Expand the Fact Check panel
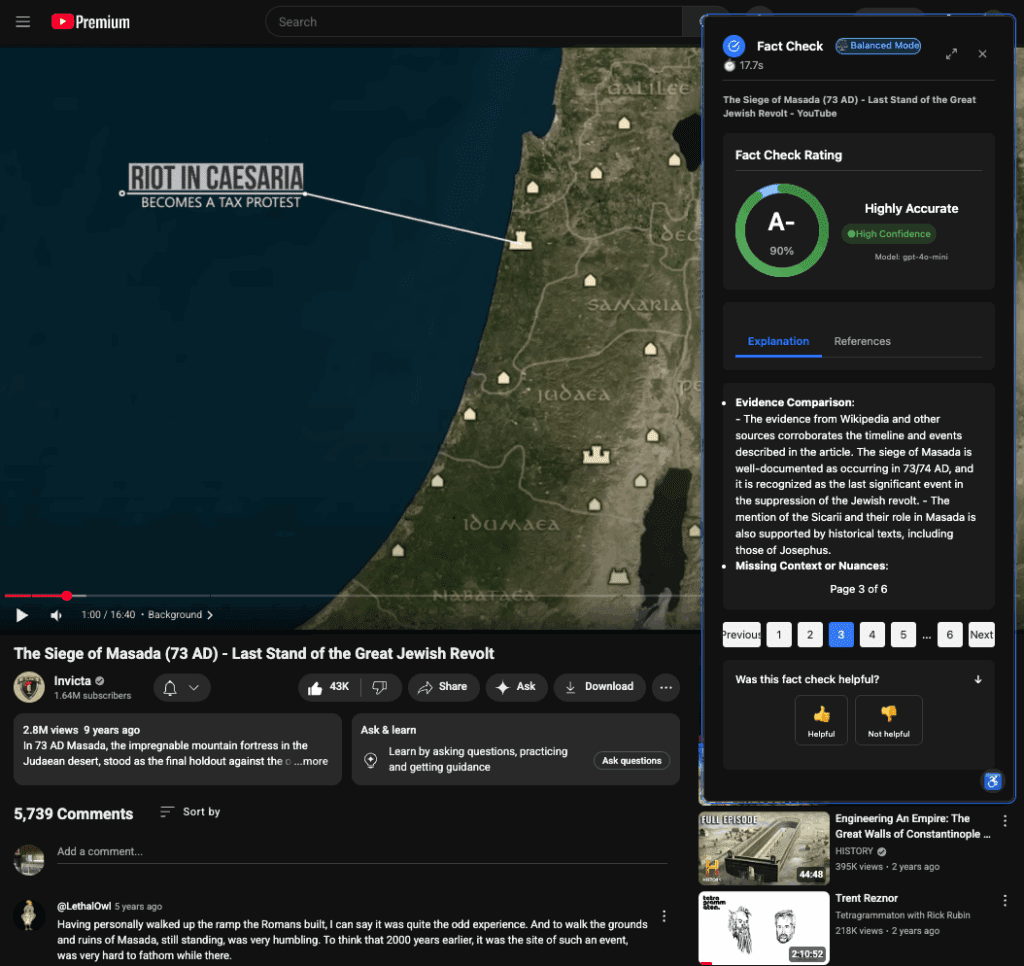This screenshot has width=1024, height=966. point(951,54)
